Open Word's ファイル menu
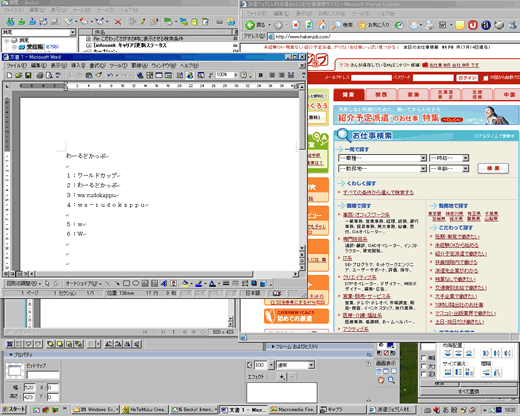The image size is (520, 416). pyautogui.click(x=17, y=66)
